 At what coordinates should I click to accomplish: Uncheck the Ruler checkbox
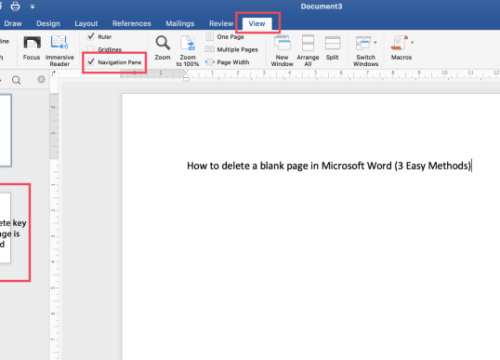pyautogui.click(x=91, y=36)
